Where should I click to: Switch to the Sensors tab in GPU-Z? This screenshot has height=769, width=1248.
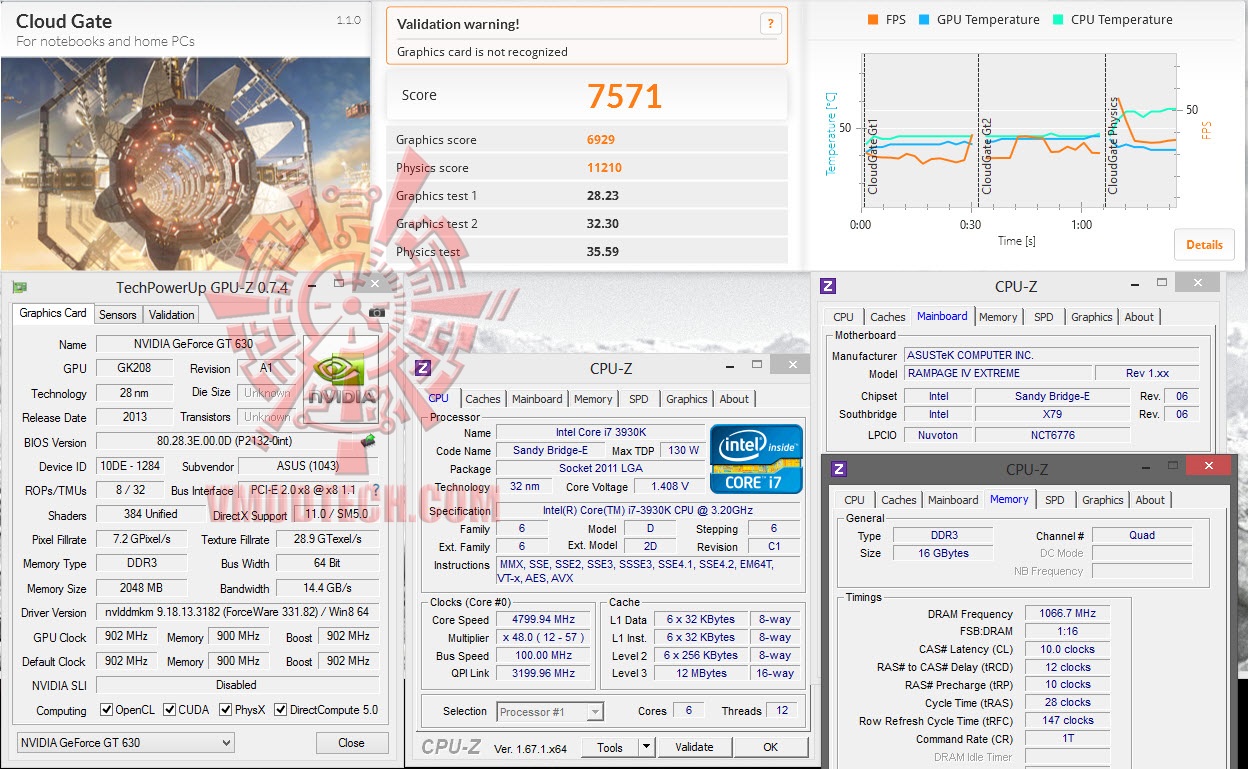click(x=117, y=314)
